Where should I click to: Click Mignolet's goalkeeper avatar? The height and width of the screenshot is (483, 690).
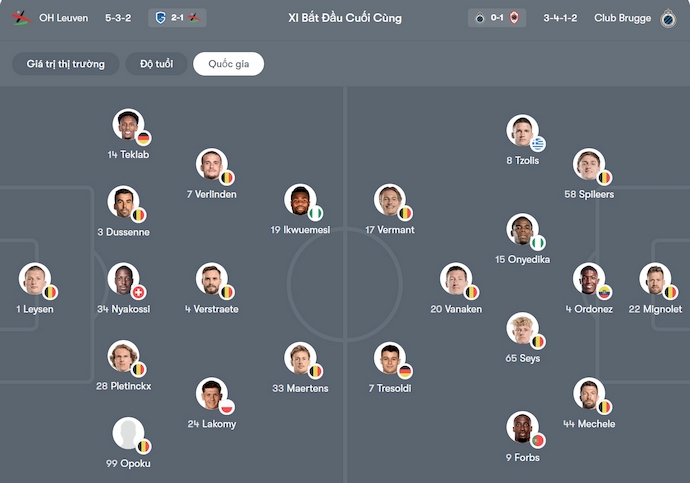[655, 279]
